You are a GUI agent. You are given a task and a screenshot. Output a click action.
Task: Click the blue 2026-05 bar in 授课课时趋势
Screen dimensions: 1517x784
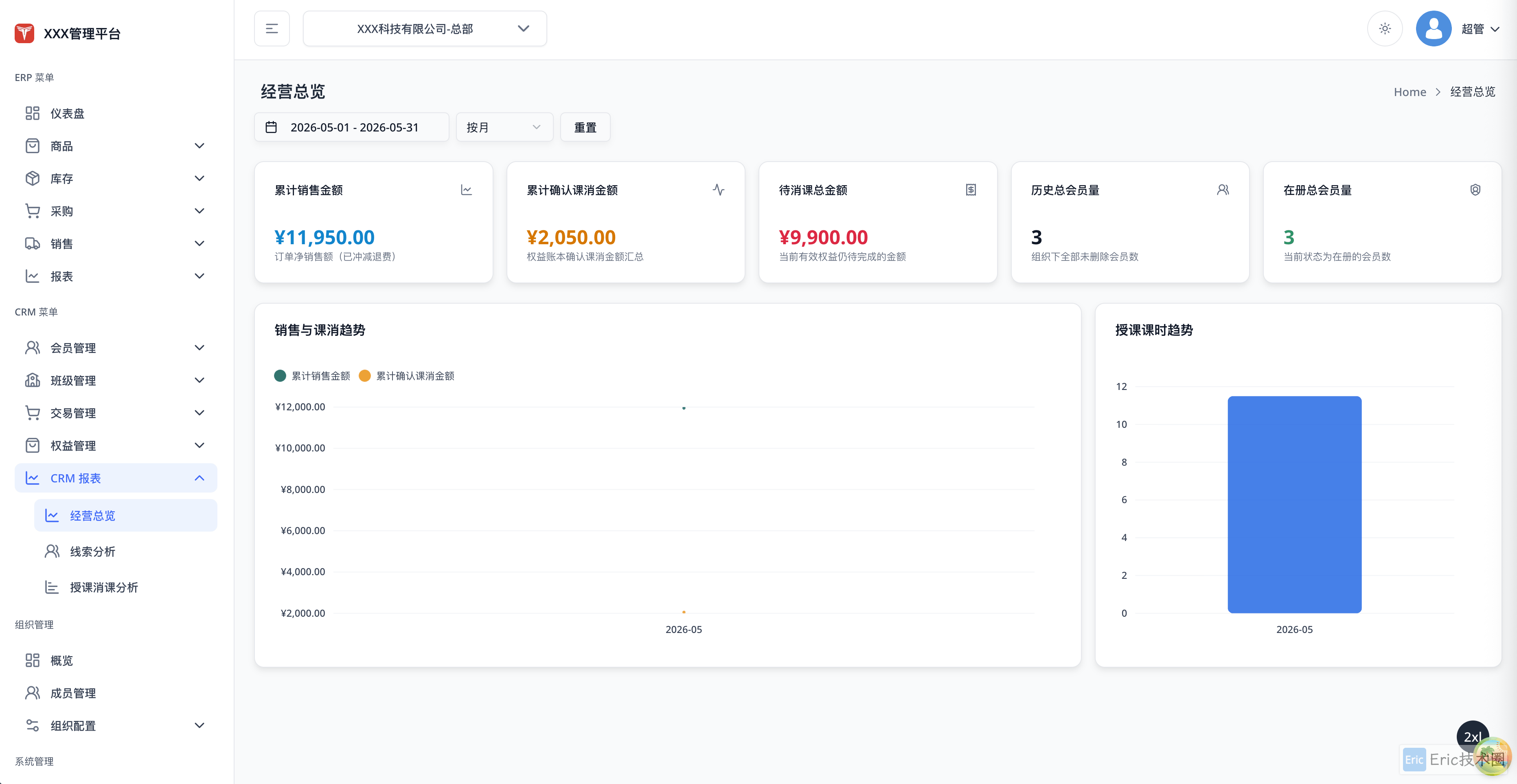[x=1294, y=504]
